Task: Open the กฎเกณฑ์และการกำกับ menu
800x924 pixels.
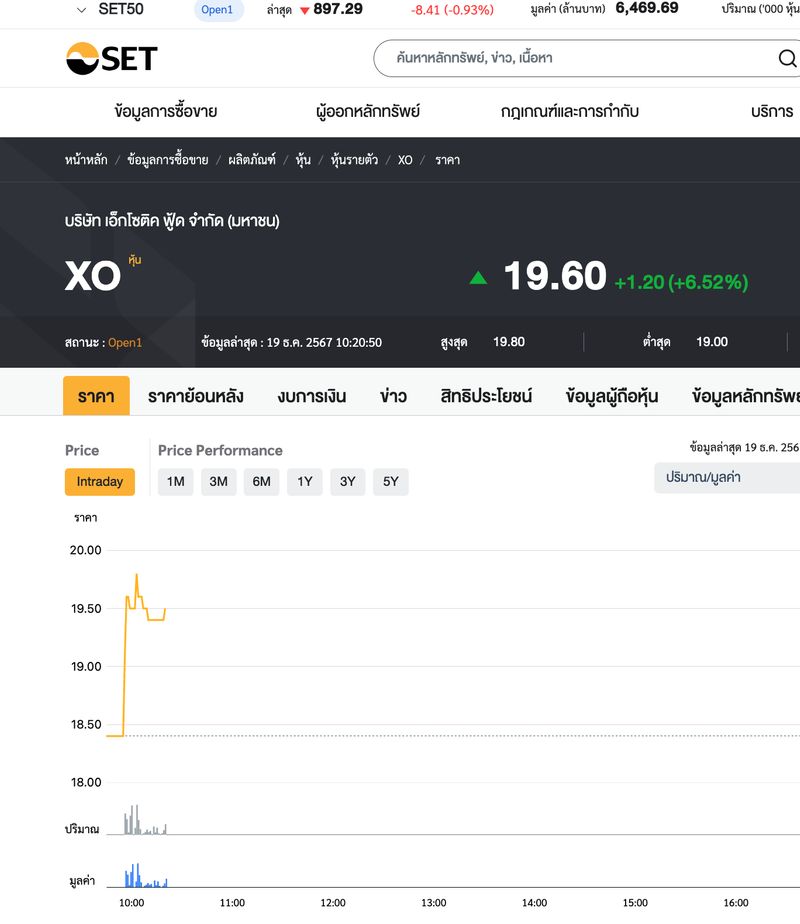Action: 570,111
